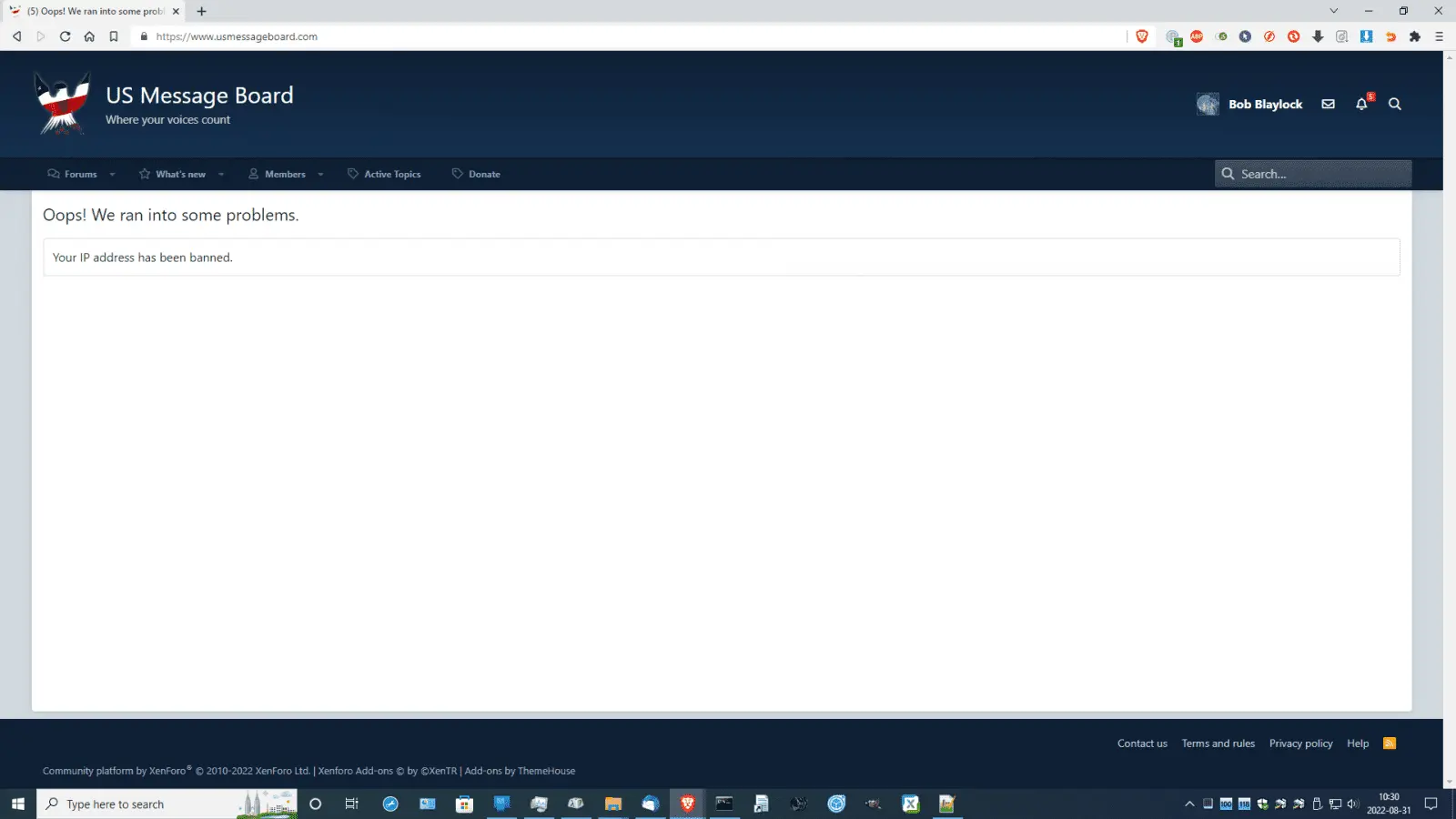The width and height of the screenshot is (1456, 819).
Task: Click the Brave Shields lion icon
Action: pyautogui.click(x=1142, y=36)
